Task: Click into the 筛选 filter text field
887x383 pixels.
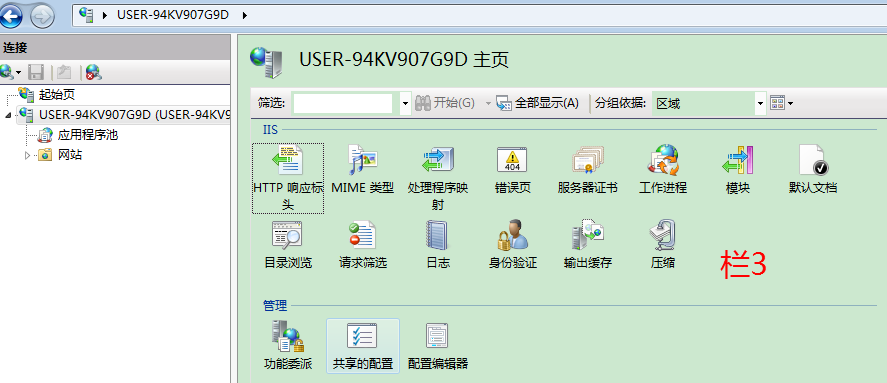Action: point(343,104)
